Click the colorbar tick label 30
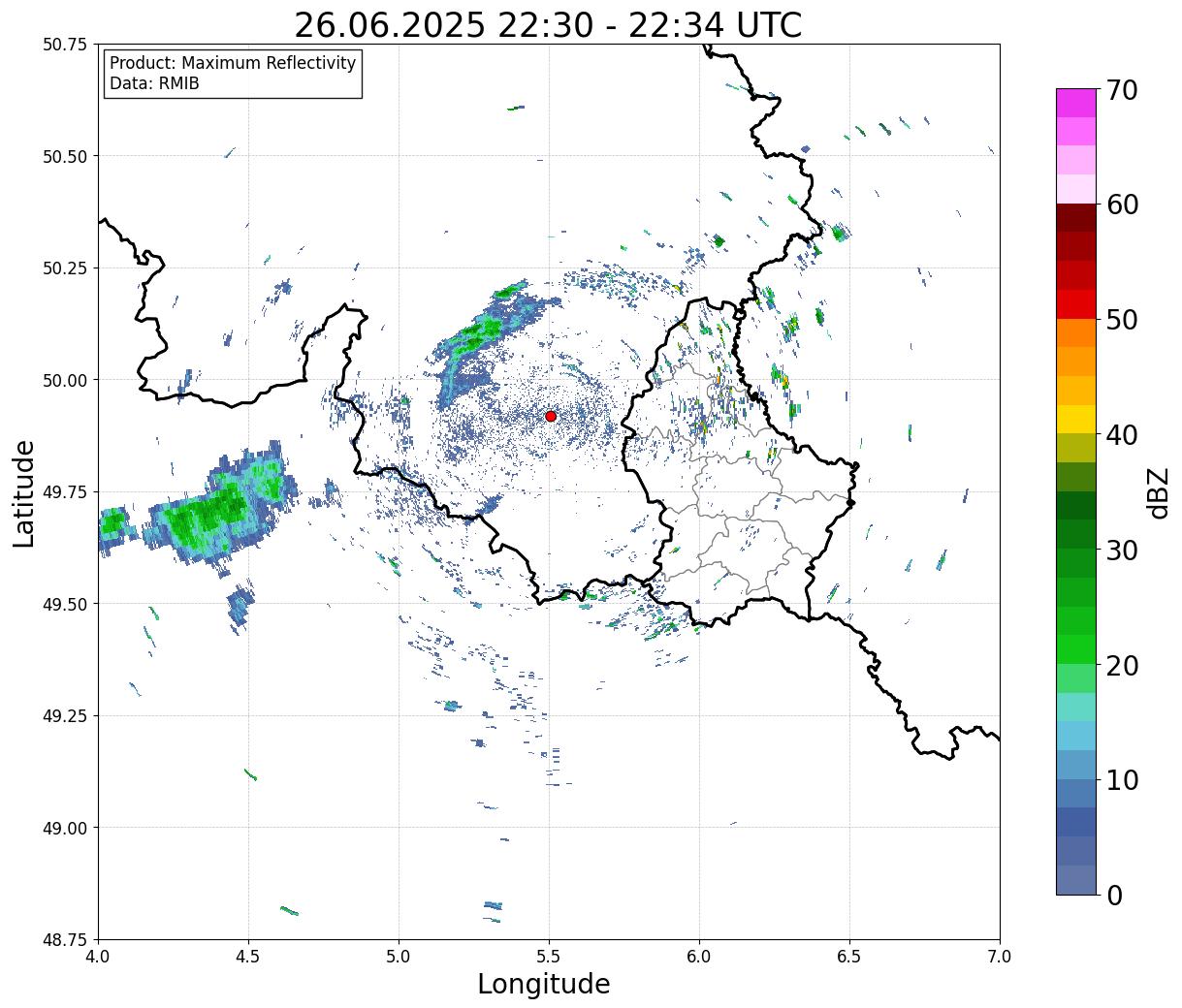 click(1121, 551)
